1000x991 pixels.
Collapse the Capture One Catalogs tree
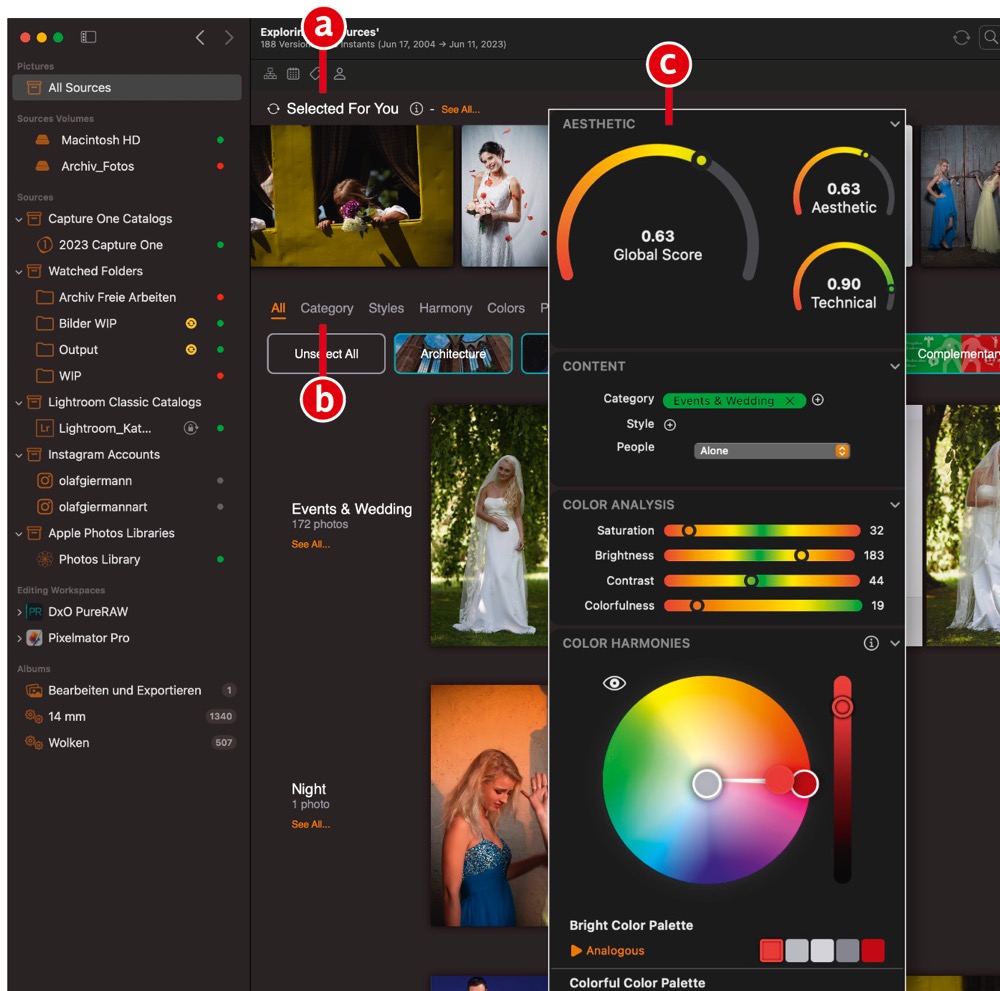19,219
